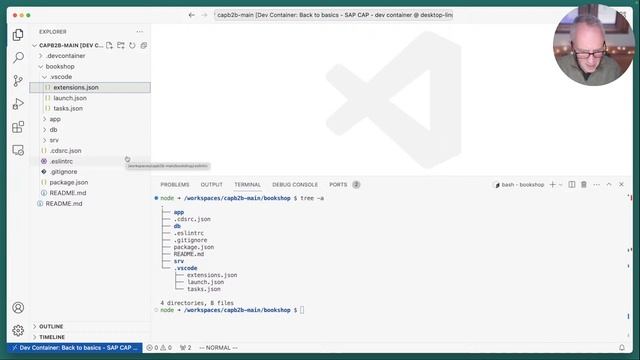Image resolution: width=640 pixels, height=360 pixels.
Task: Collapse all folders in Explorer
Action: (x=144, y=45)
